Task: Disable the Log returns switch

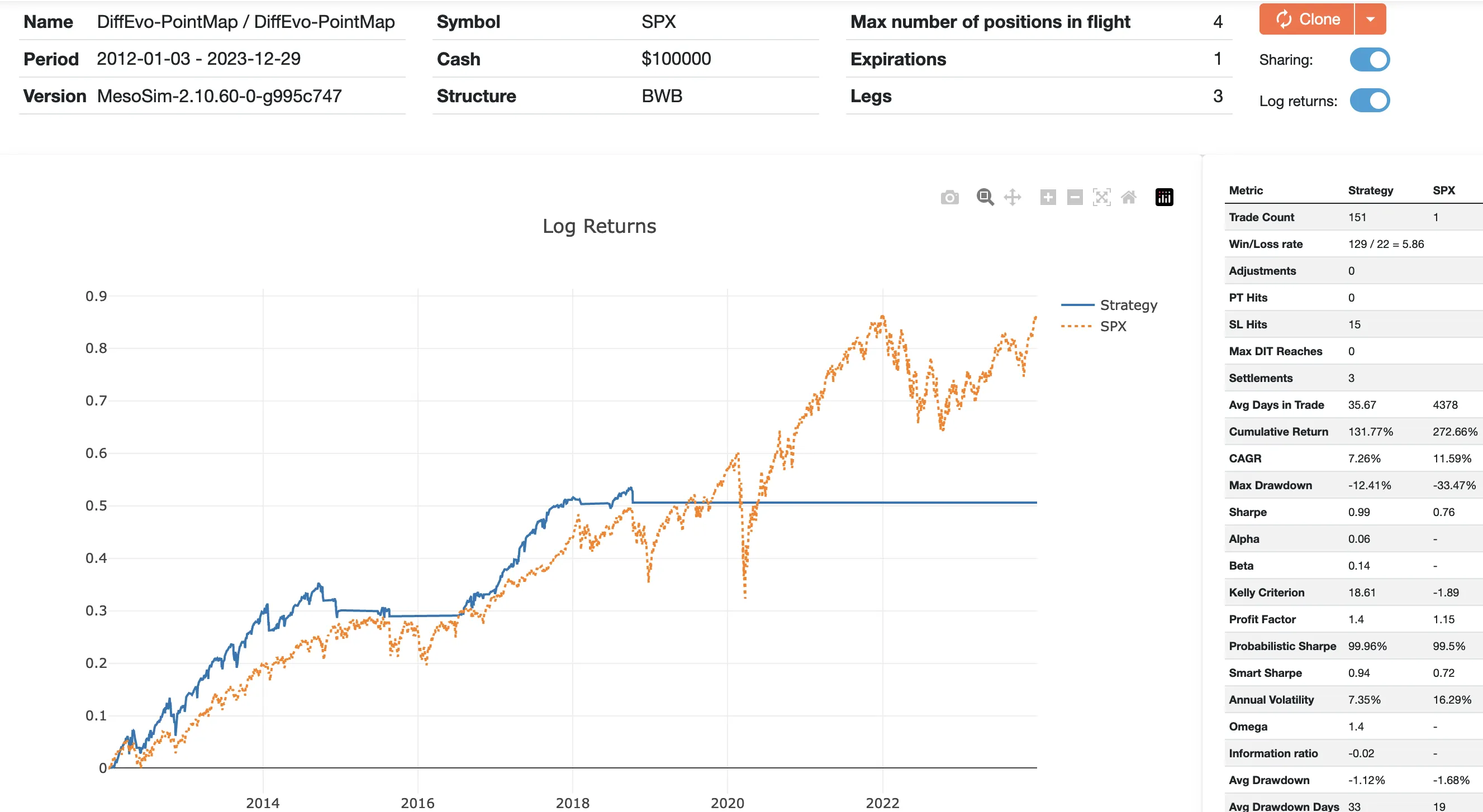Action: pos(1369,101)
